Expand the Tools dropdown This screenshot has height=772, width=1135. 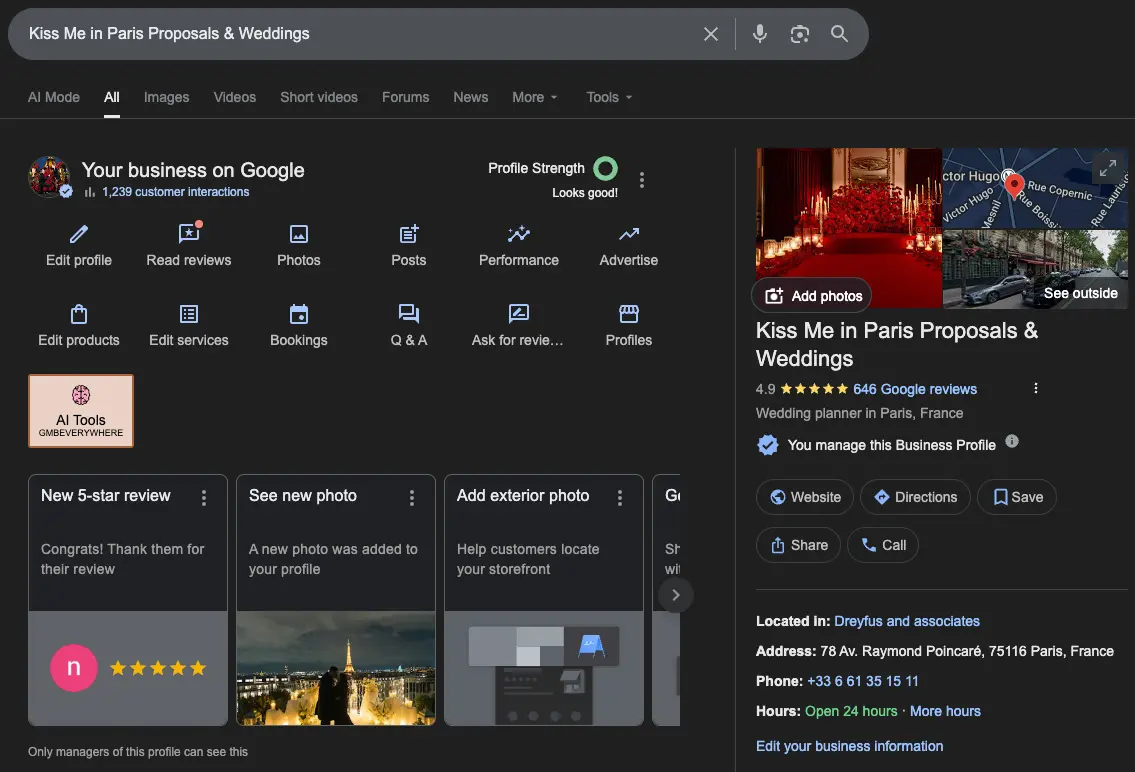[608, 97]
